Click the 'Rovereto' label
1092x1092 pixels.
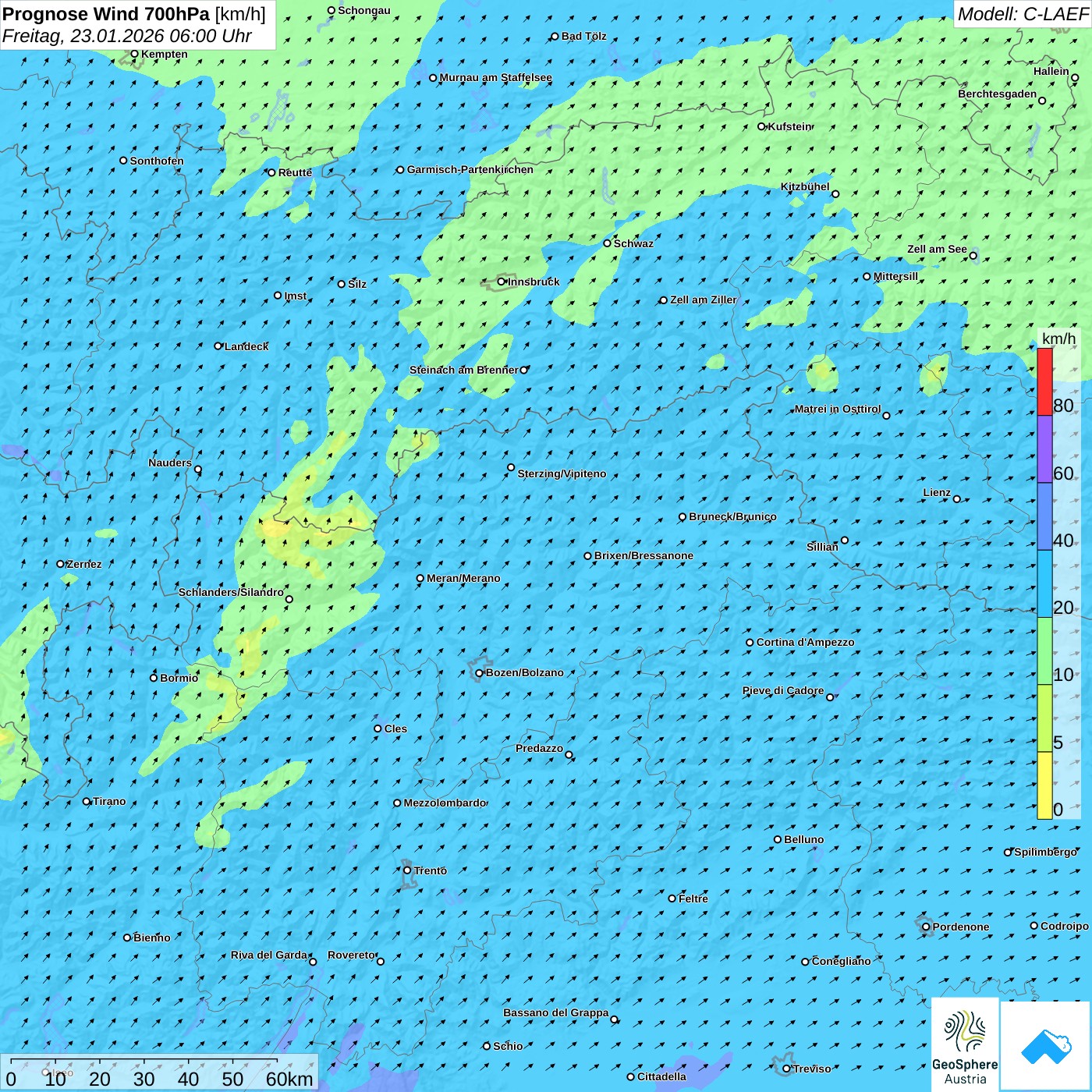(351, 955)
